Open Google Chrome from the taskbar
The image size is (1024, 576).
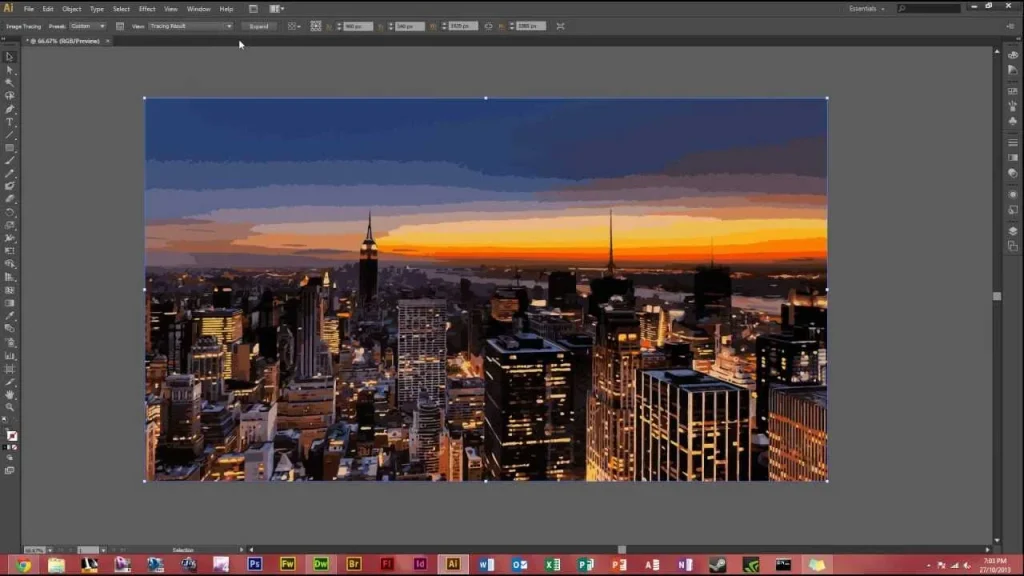coord(23,564)
